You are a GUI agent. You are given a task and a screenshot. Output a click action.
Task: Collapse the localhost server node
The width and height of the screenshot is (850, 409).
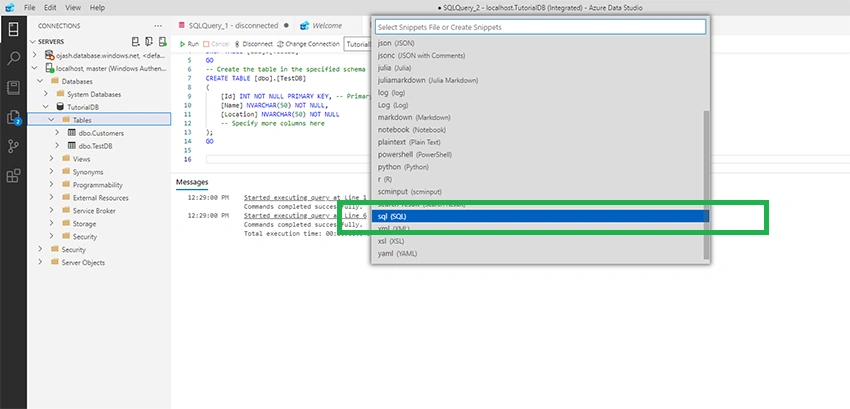point(35,68)
